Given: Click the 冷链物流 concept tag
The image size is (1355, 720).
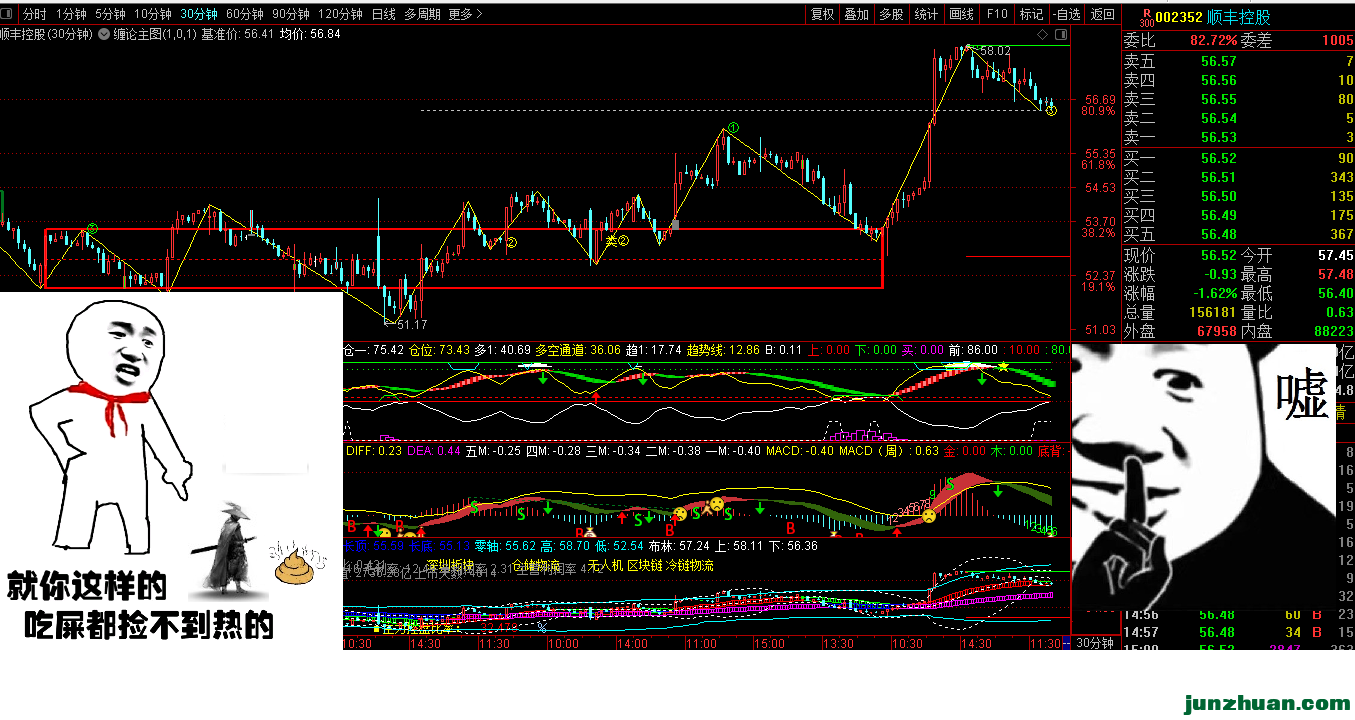Looking at the screenshot, I should point(691,566).
